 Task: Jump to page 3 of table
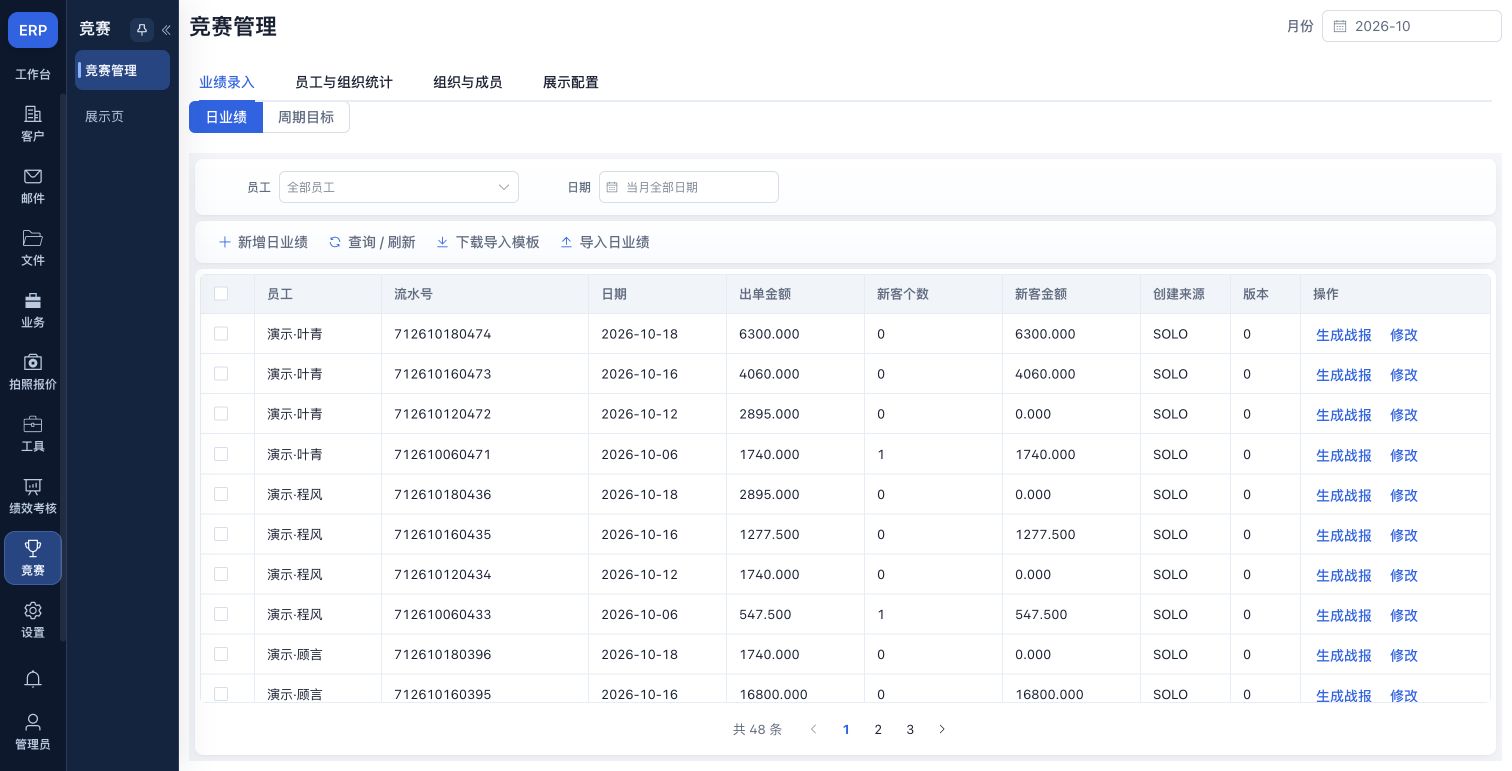910,730
